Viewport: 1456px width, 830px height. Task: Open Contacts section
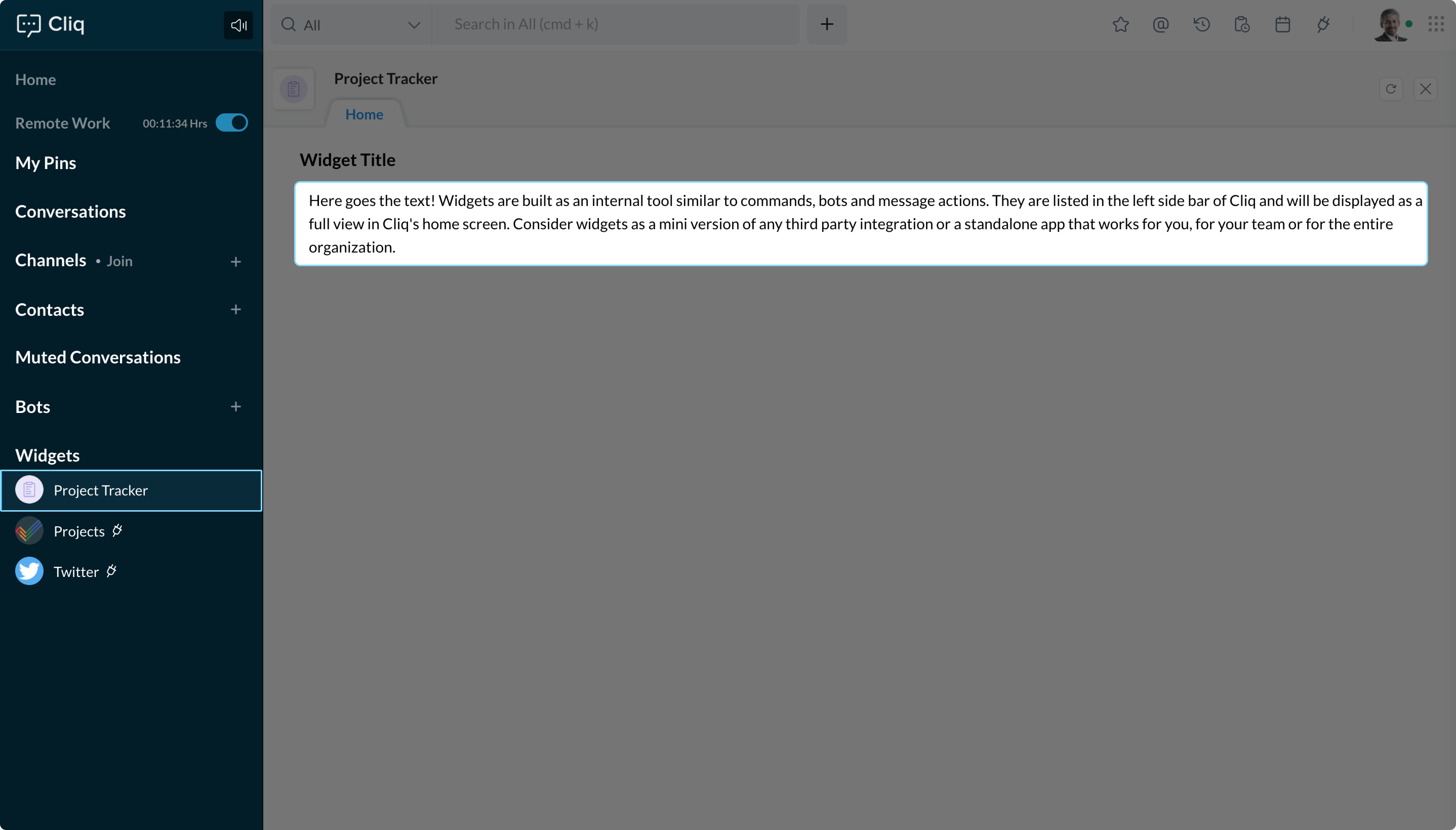point(50,309)
